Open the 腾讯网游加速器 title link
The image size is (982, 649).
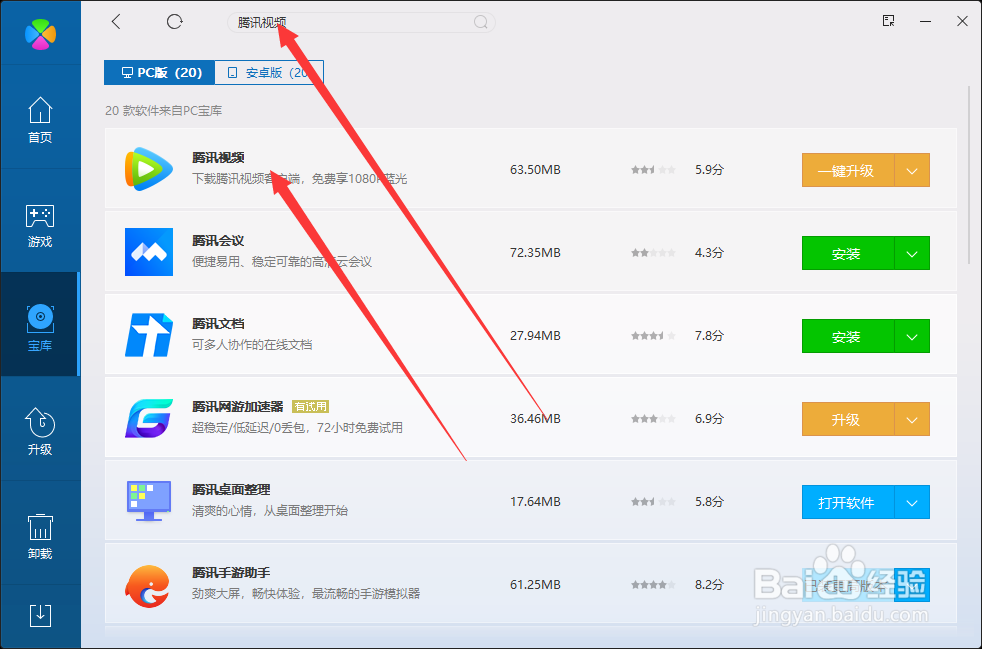click(x=238, y=407)
